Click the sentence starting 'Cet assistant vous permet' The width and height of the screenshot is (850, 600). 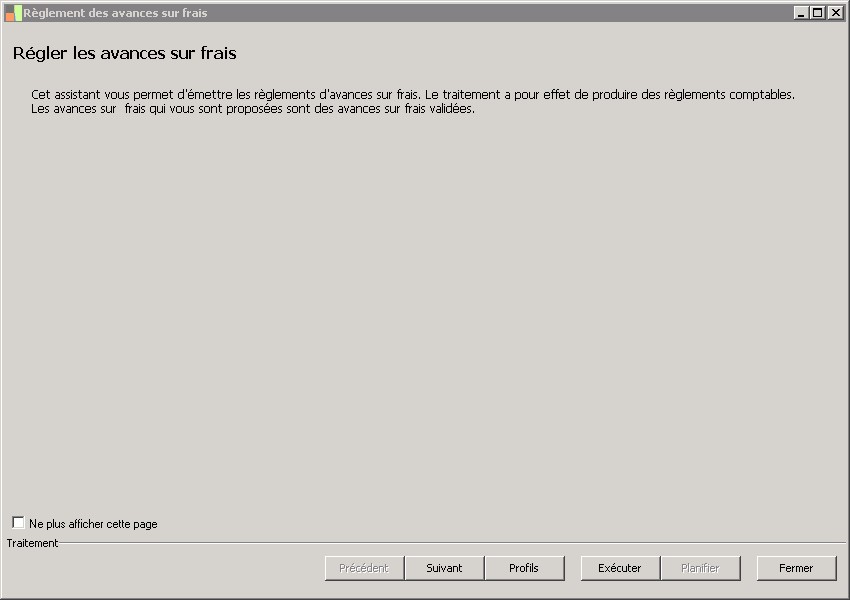pyautogui.click(x=225, y=95)
